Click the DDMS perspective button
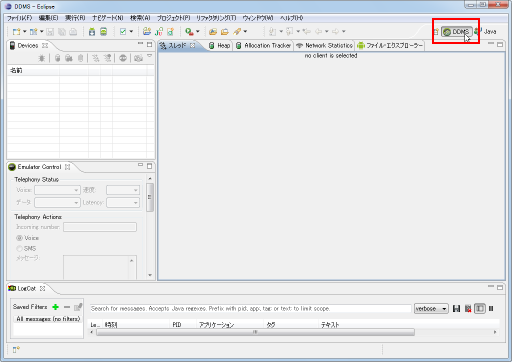 pyautogui.click(x=457, y=32)
